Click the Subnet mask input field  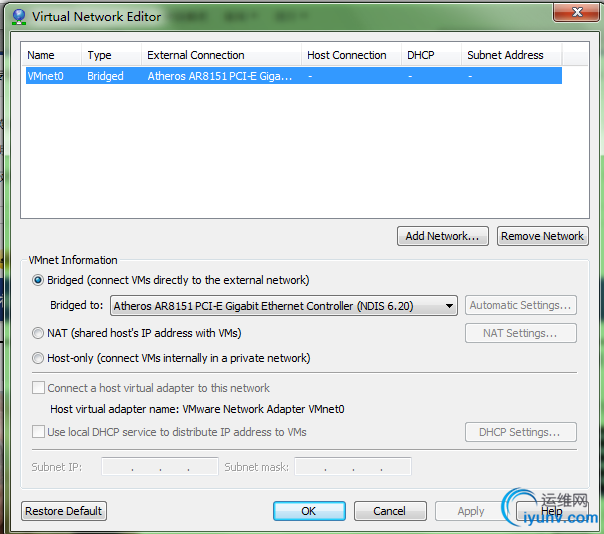pos(353,467)
